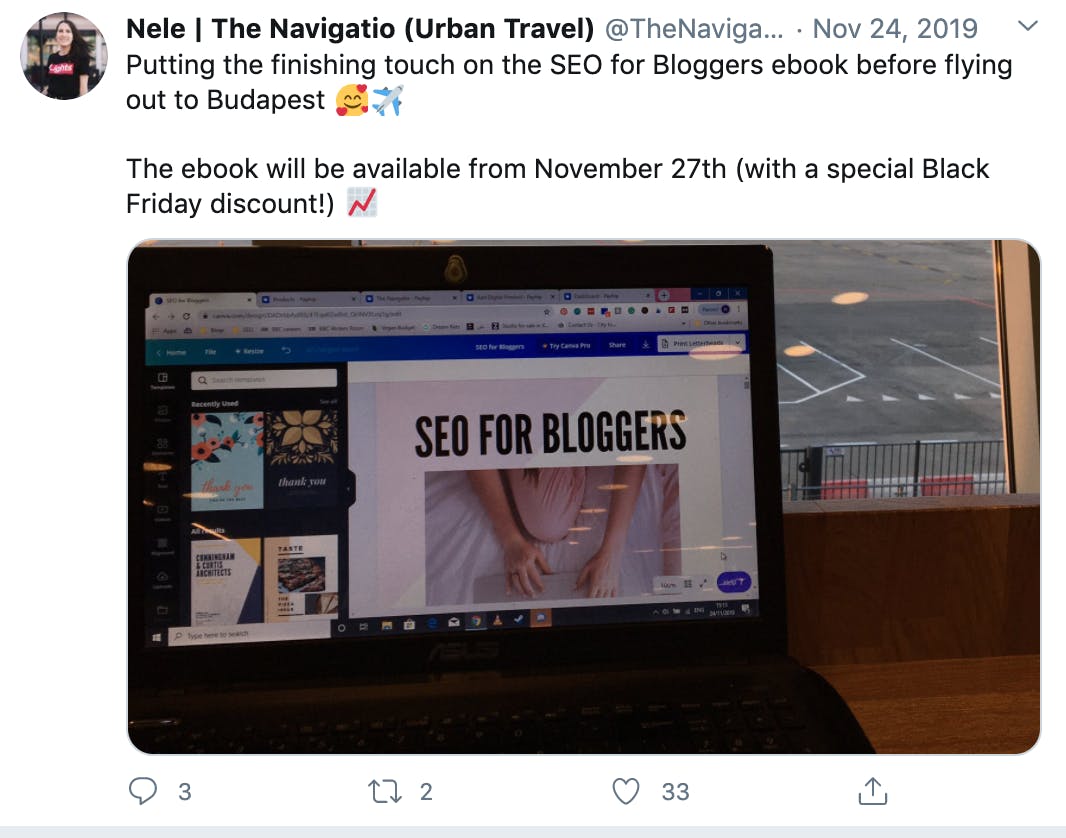Expand the tweet options chevron
1066x838 pixels.
1028,27
